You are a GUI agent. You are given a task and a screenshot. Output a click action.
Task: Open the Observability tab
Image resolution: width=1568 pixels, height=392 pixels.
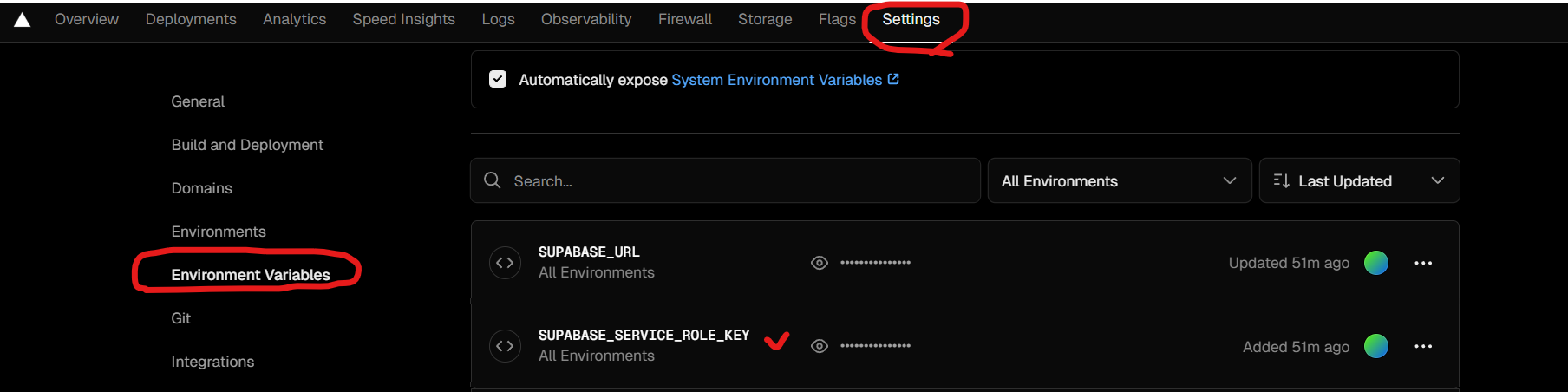[x=586, y=19]
